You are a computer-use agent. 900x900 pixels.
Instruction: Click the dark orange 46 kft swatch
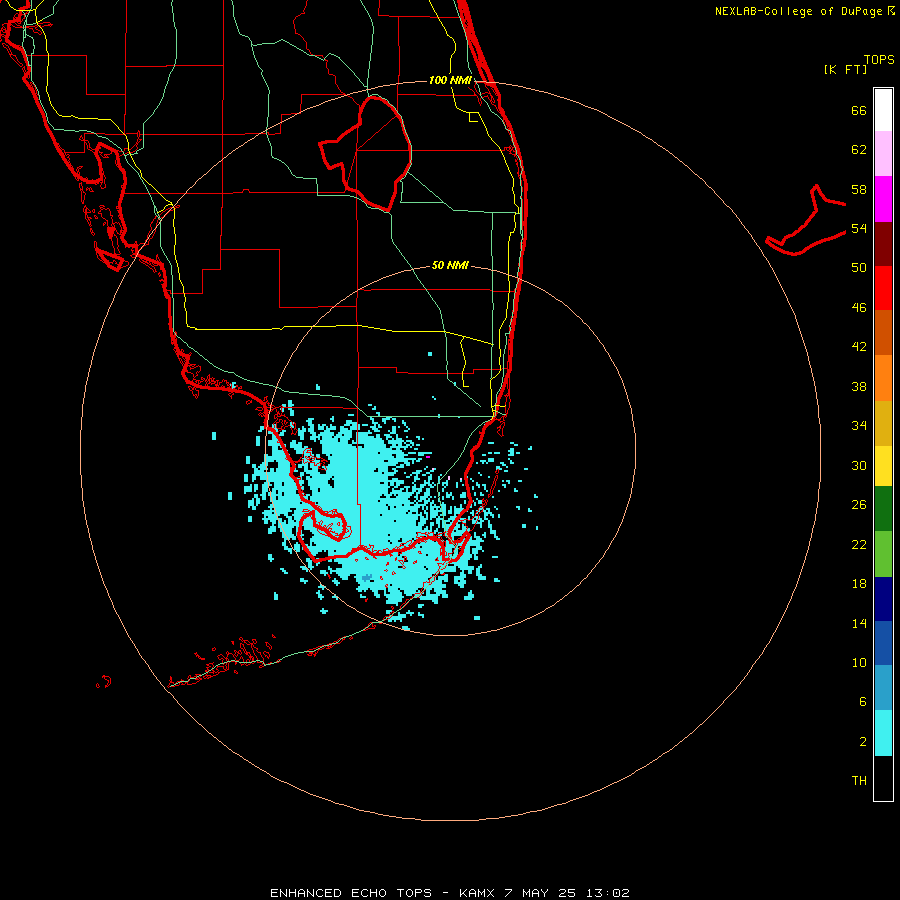click(x=883, y=332)
